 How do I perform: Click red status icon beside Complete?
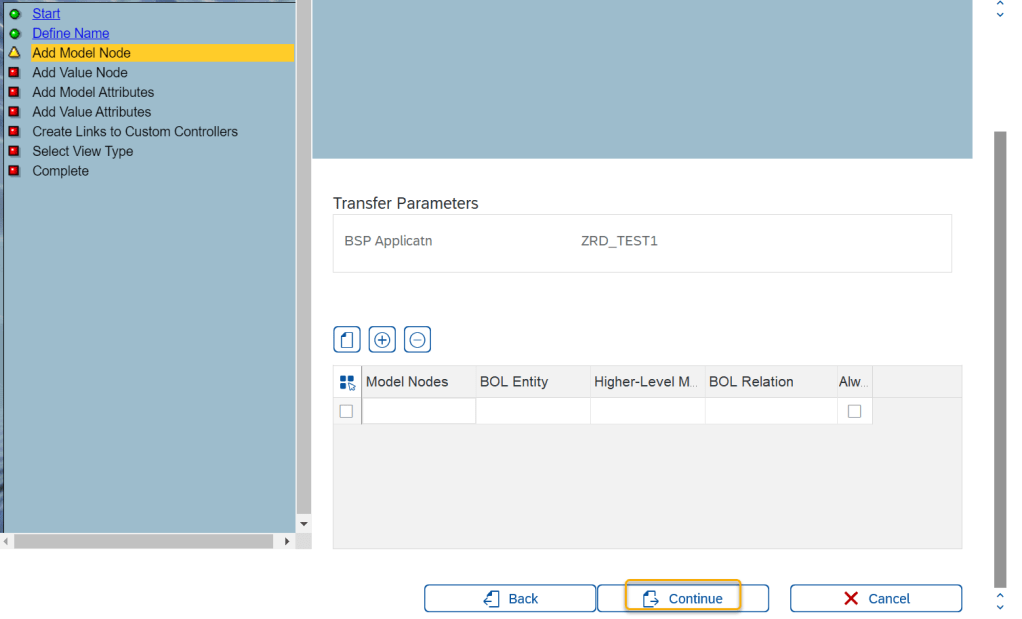[x=14, y=171]
